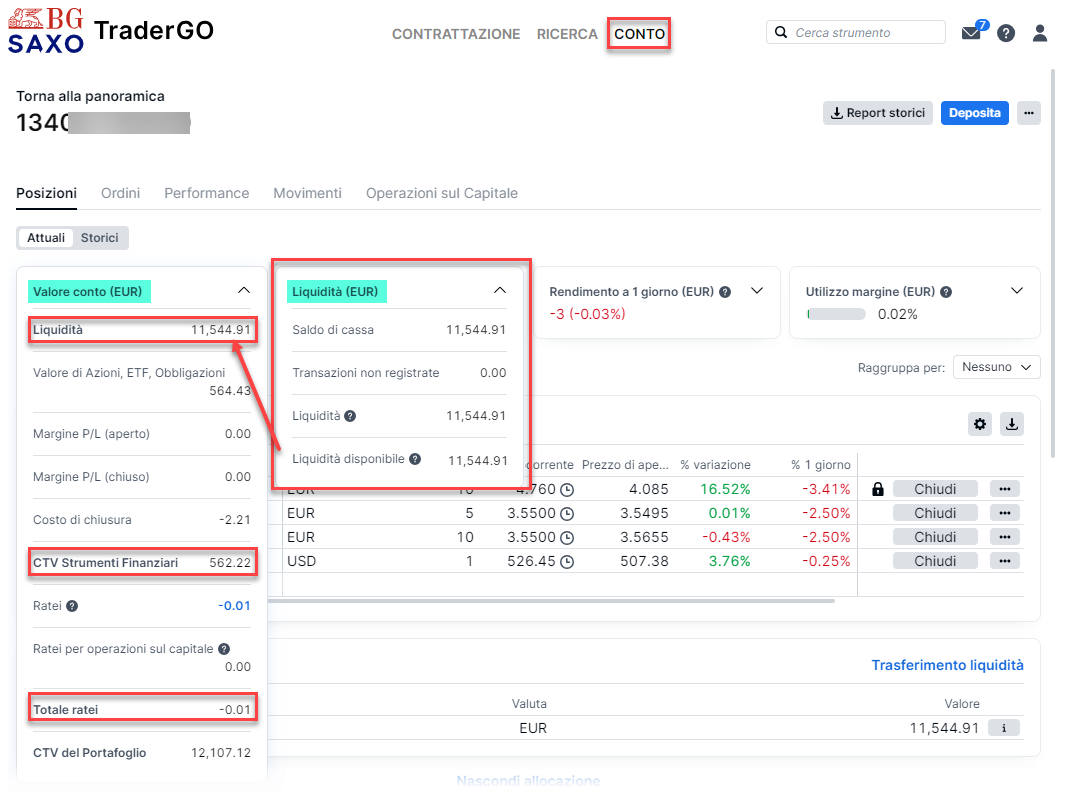Collapse the Liquidità (EUR) panel
1065x793 pixels.
500,291
